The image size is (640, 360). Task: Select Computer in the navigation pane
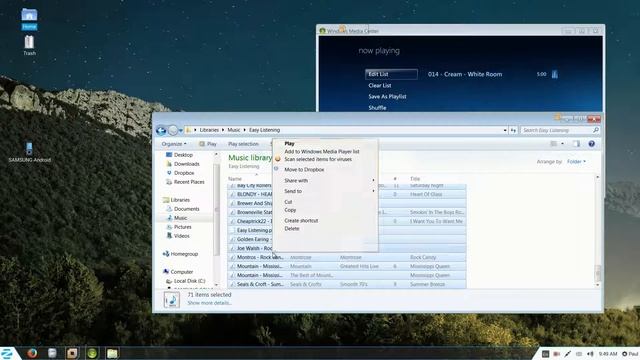(182, 271)
